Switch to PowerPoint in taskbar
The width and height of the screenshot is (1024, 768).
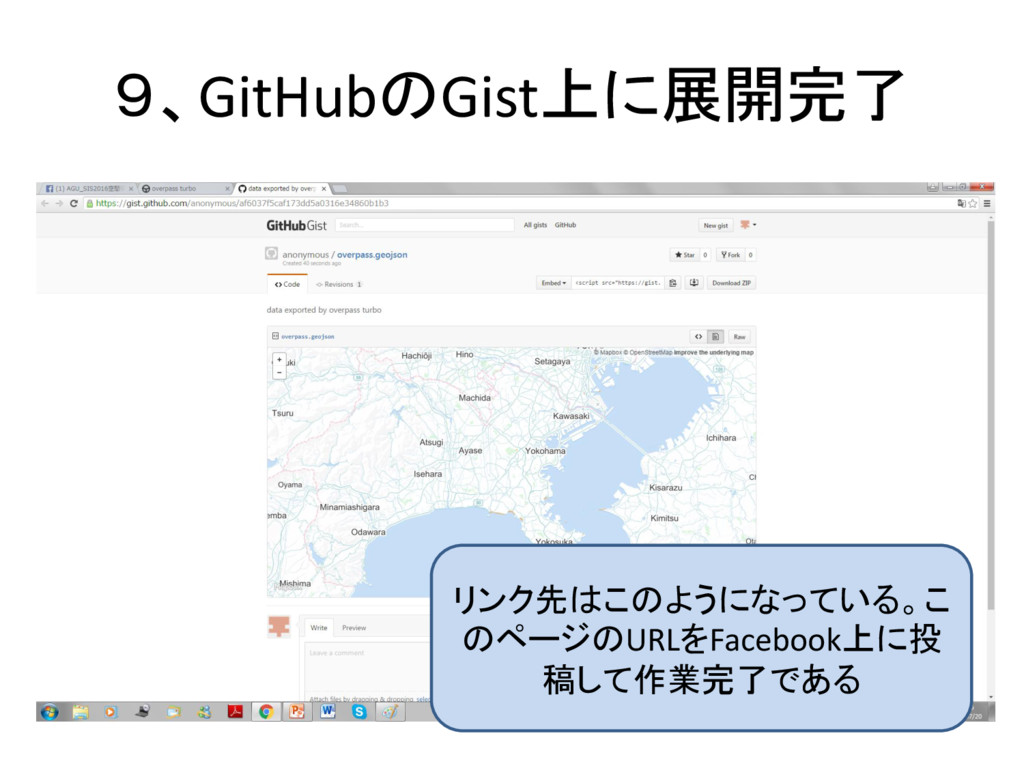(297, 712)
